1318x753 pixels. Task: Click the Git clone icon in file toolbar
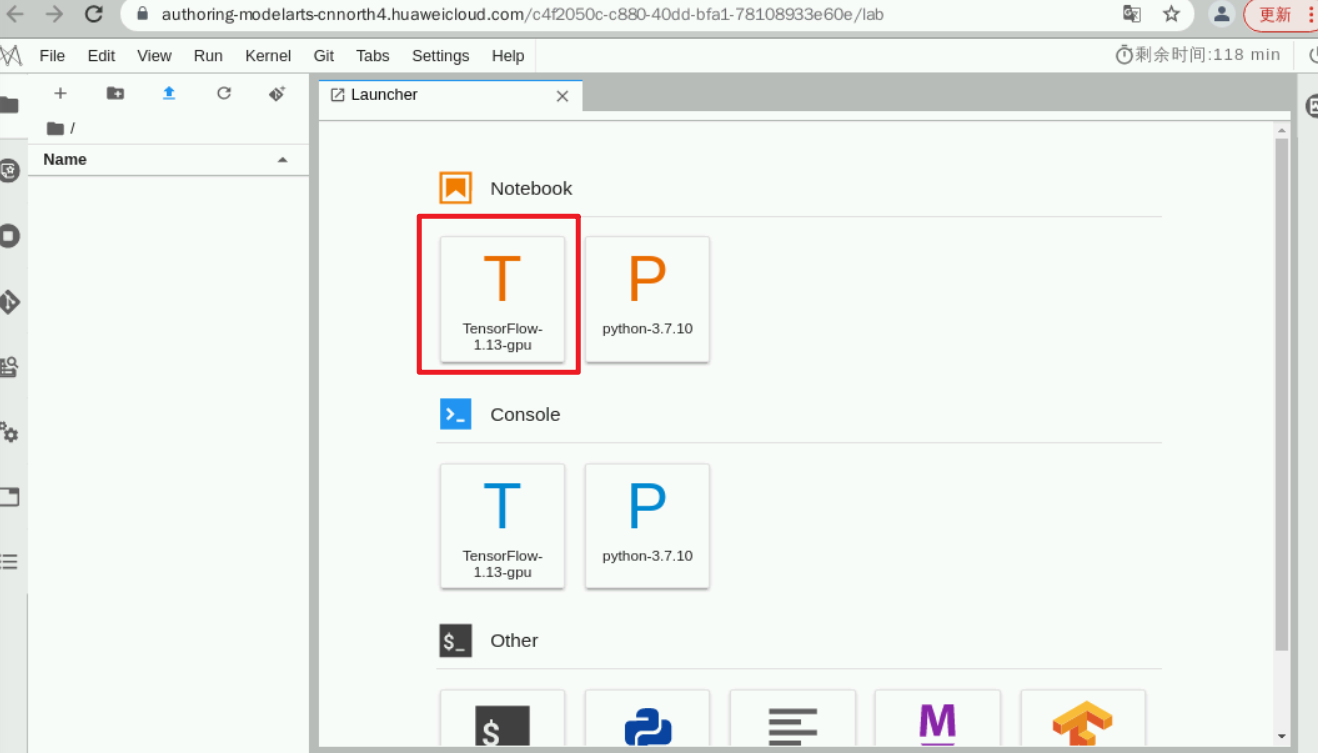click(277, 93)
